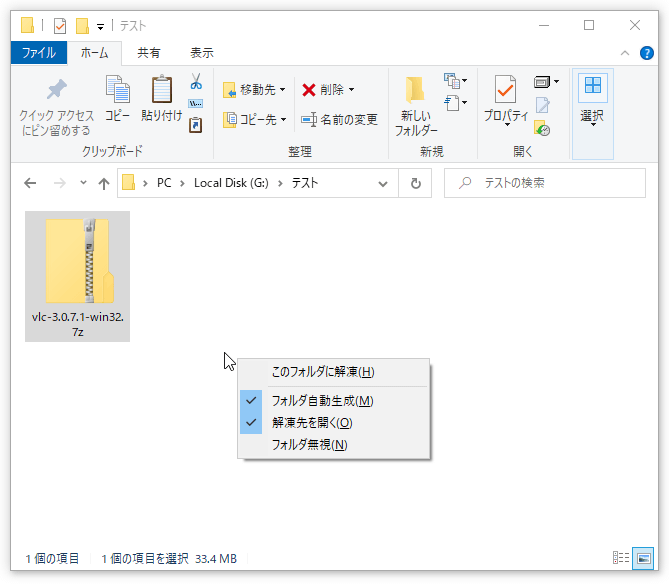Click PC in the address breadcrumb
The height and width of the screenshot is (584, 669).
point(164,183)
